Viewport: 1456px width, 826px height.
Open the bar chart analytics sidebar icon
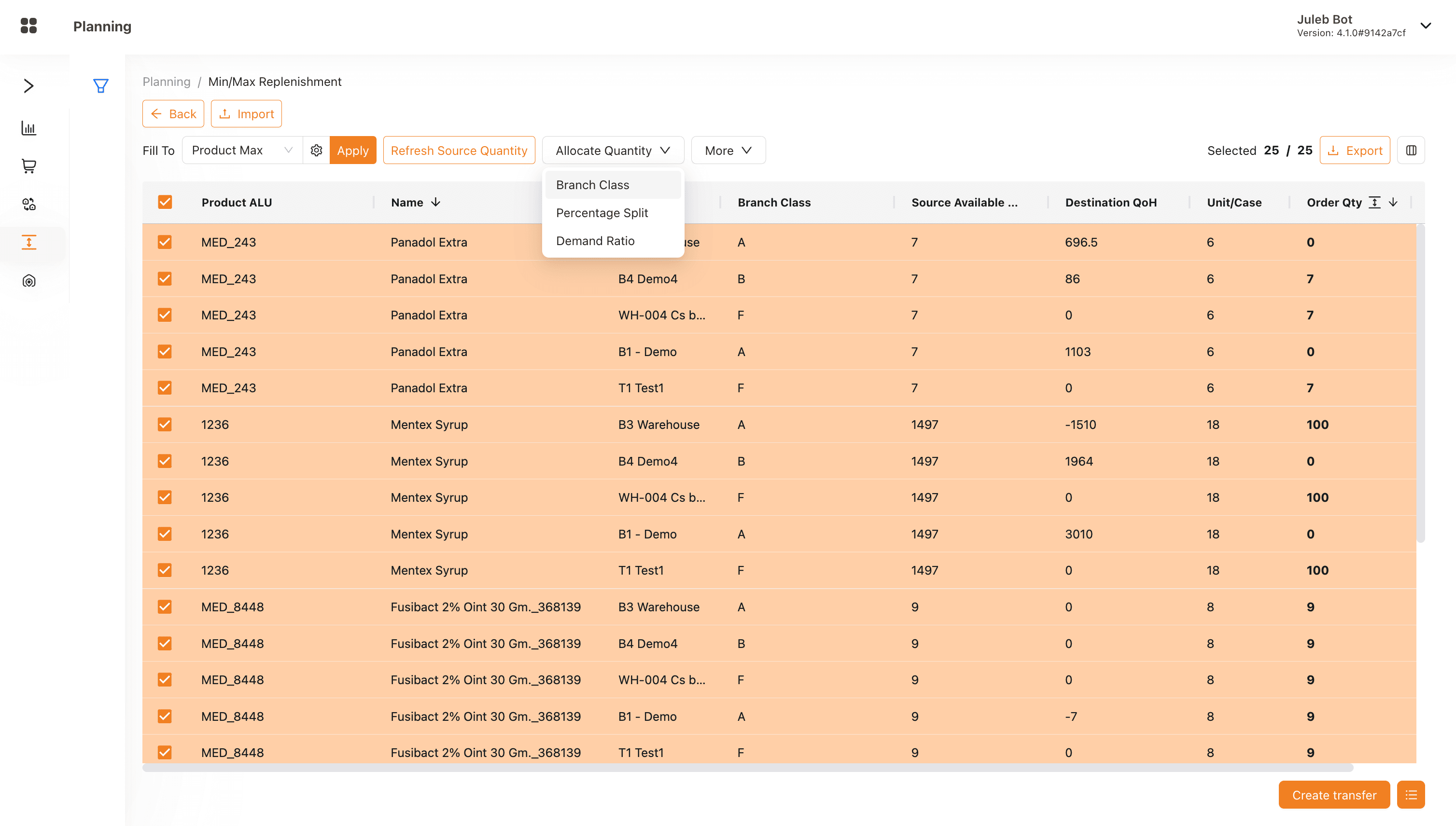(28, 128)
